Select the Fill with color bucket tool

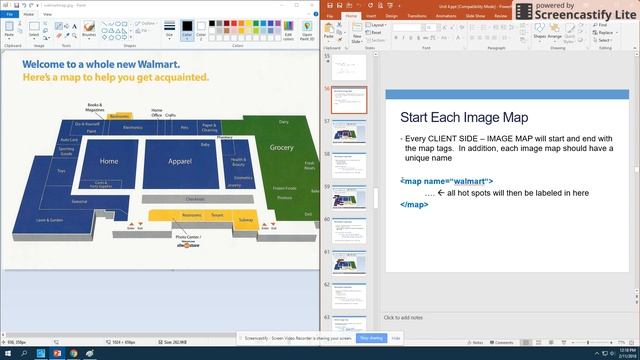(x=67, y=26)
